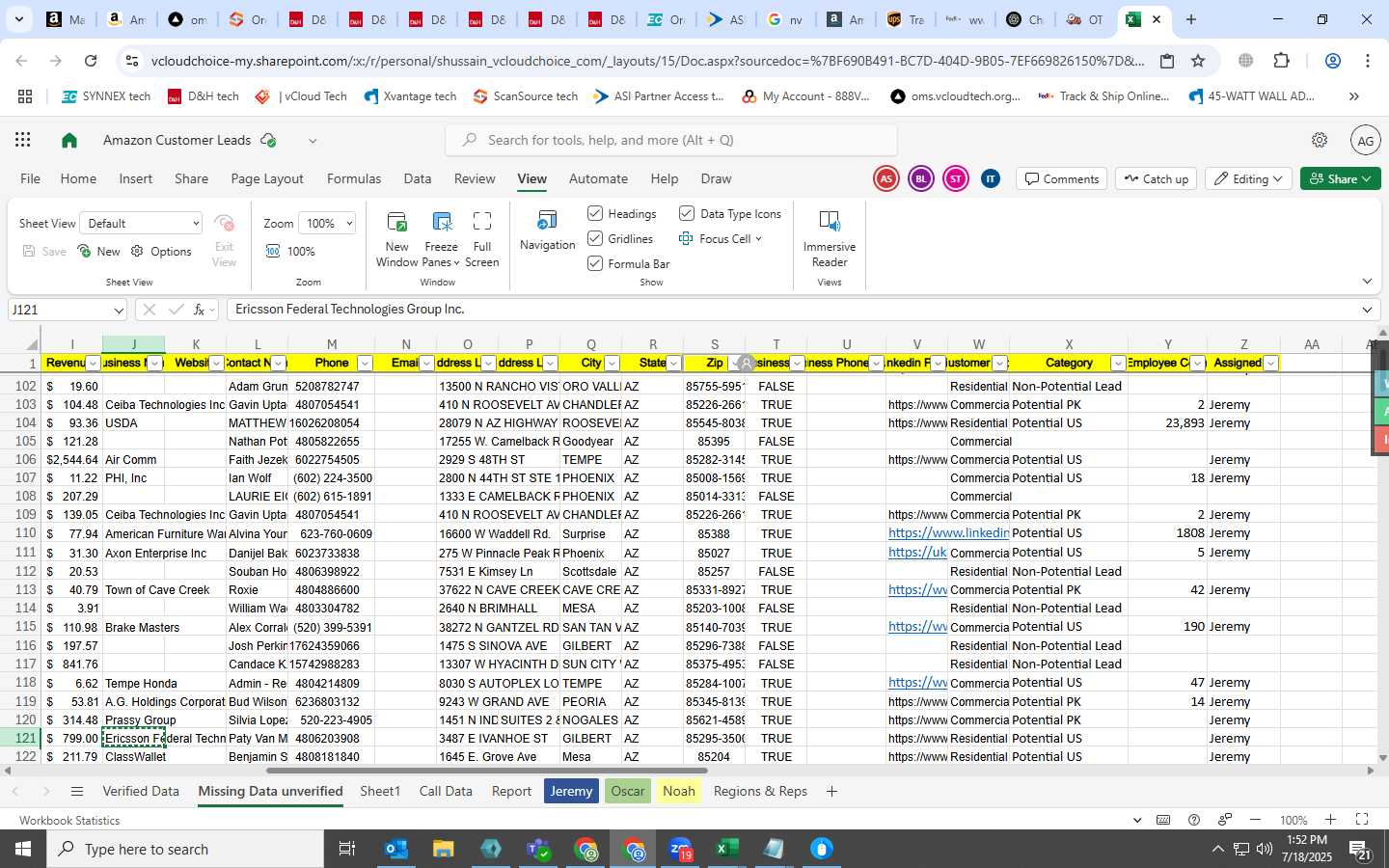Viewport: 1389px width, 868px height.
Task: Open the State column filter dropdown
Action: pos(673,364)
